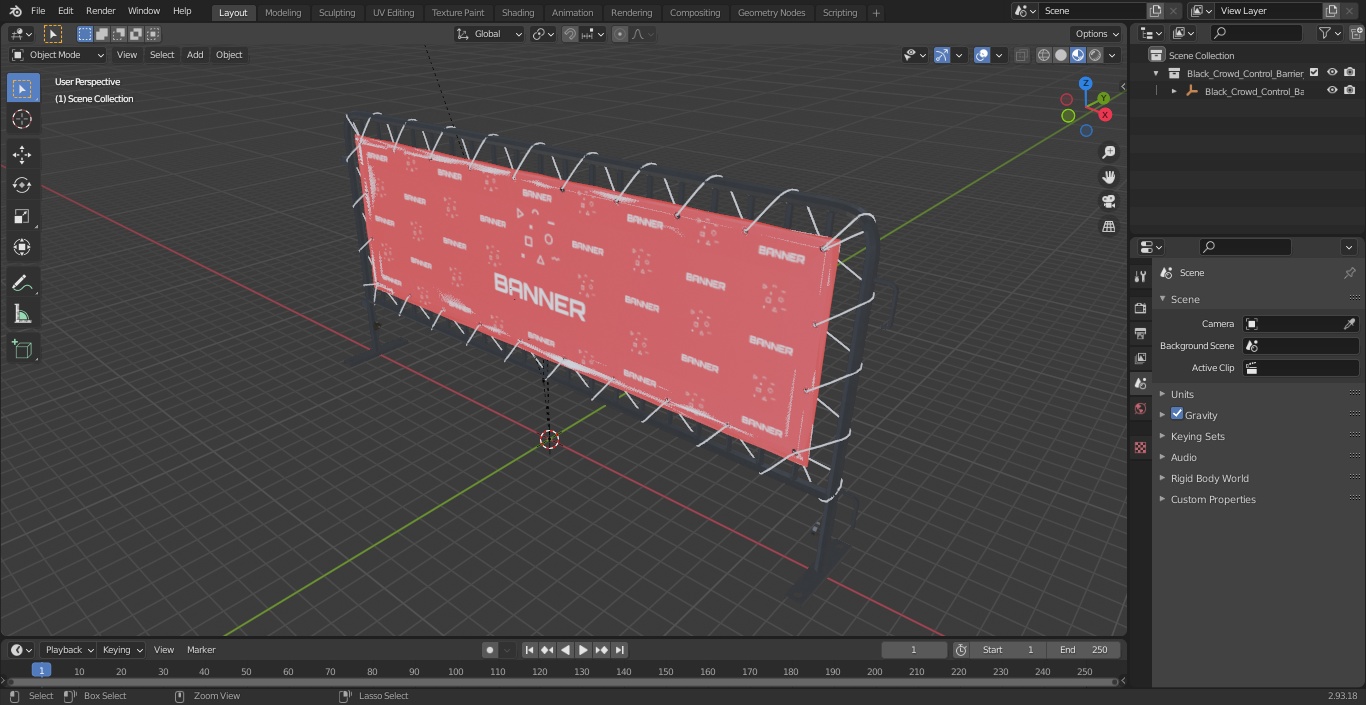
Task: Open the viewport Options dropdown
Action: 1097,34
